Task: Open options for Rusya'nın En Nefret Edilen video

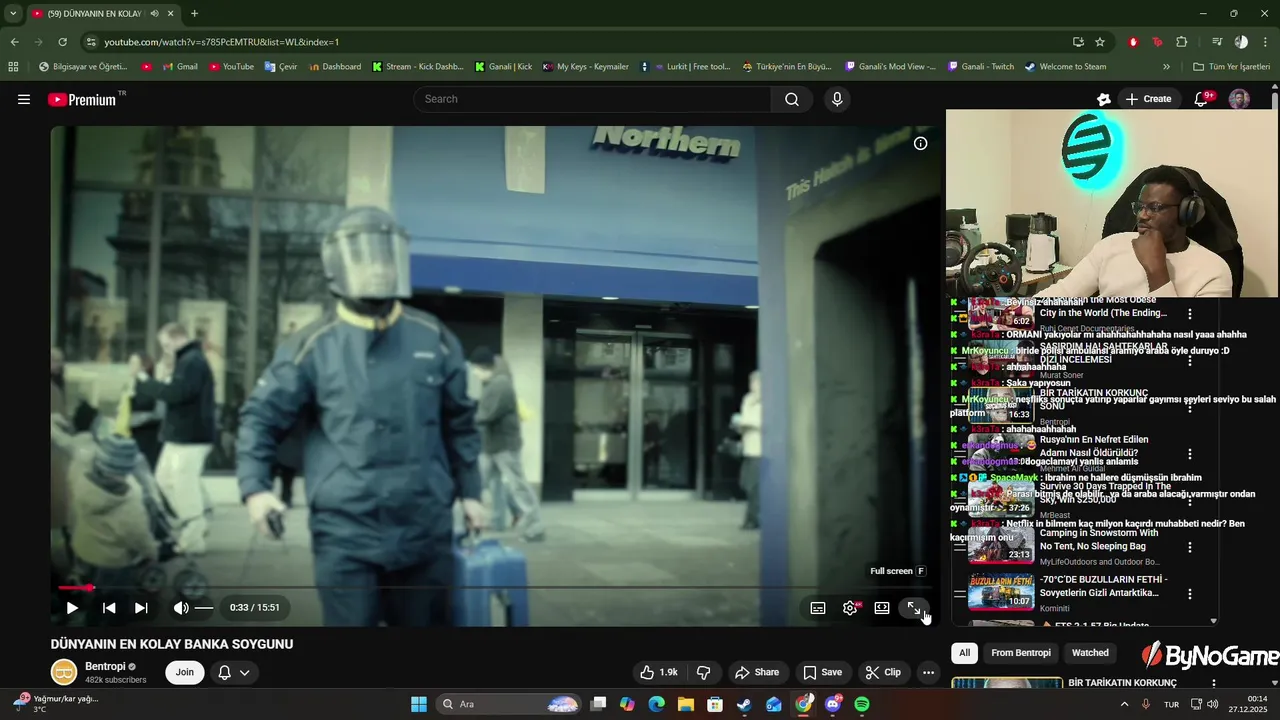Action: (1190, 454)
